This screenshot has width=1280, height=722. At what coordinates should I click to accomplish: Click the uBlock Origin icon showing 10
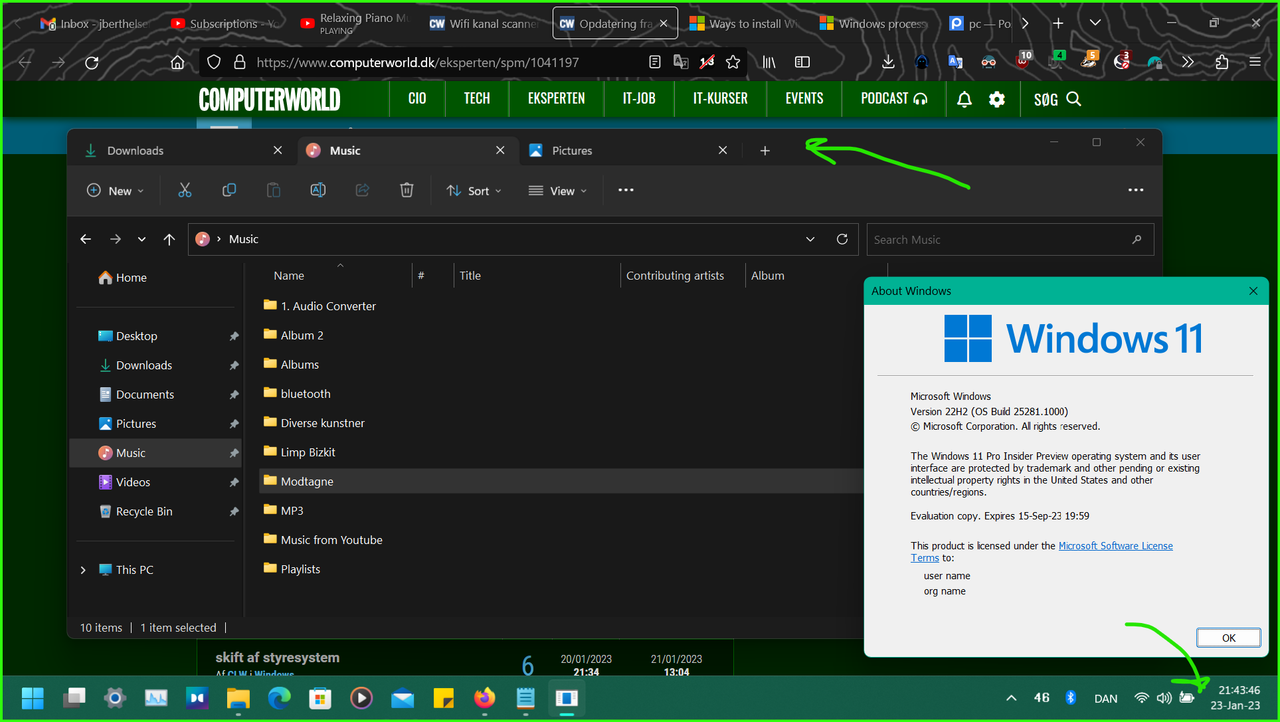point(1023,61)
